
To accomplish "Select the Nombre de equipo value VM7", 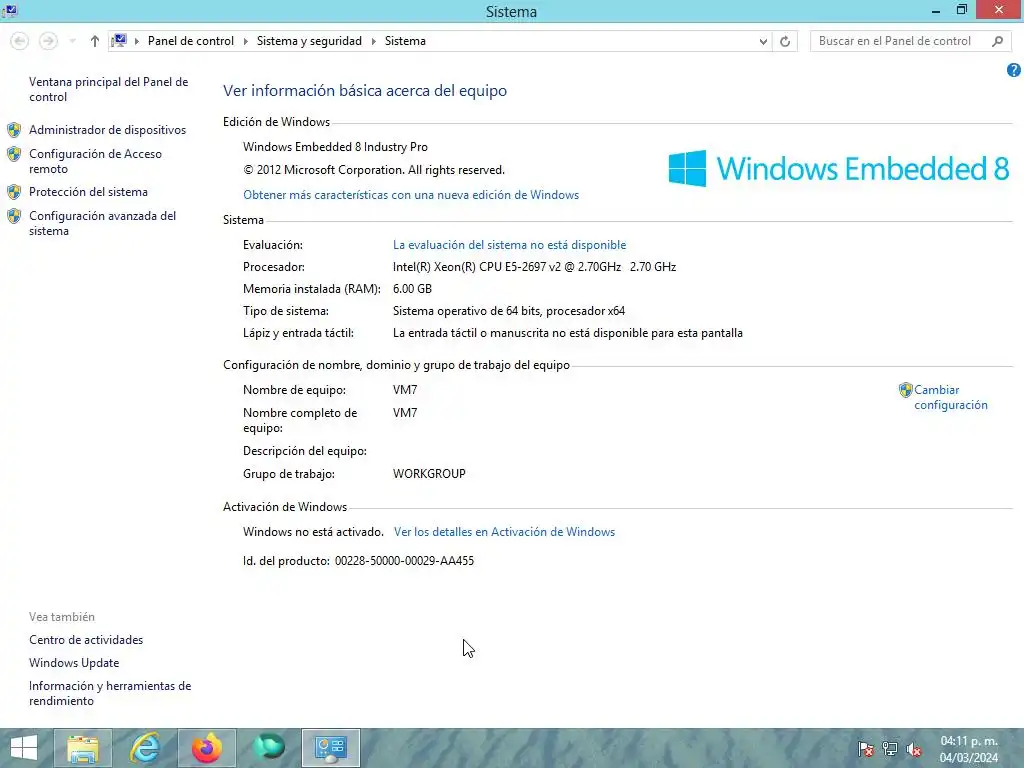I will click(x=405, y=390).
